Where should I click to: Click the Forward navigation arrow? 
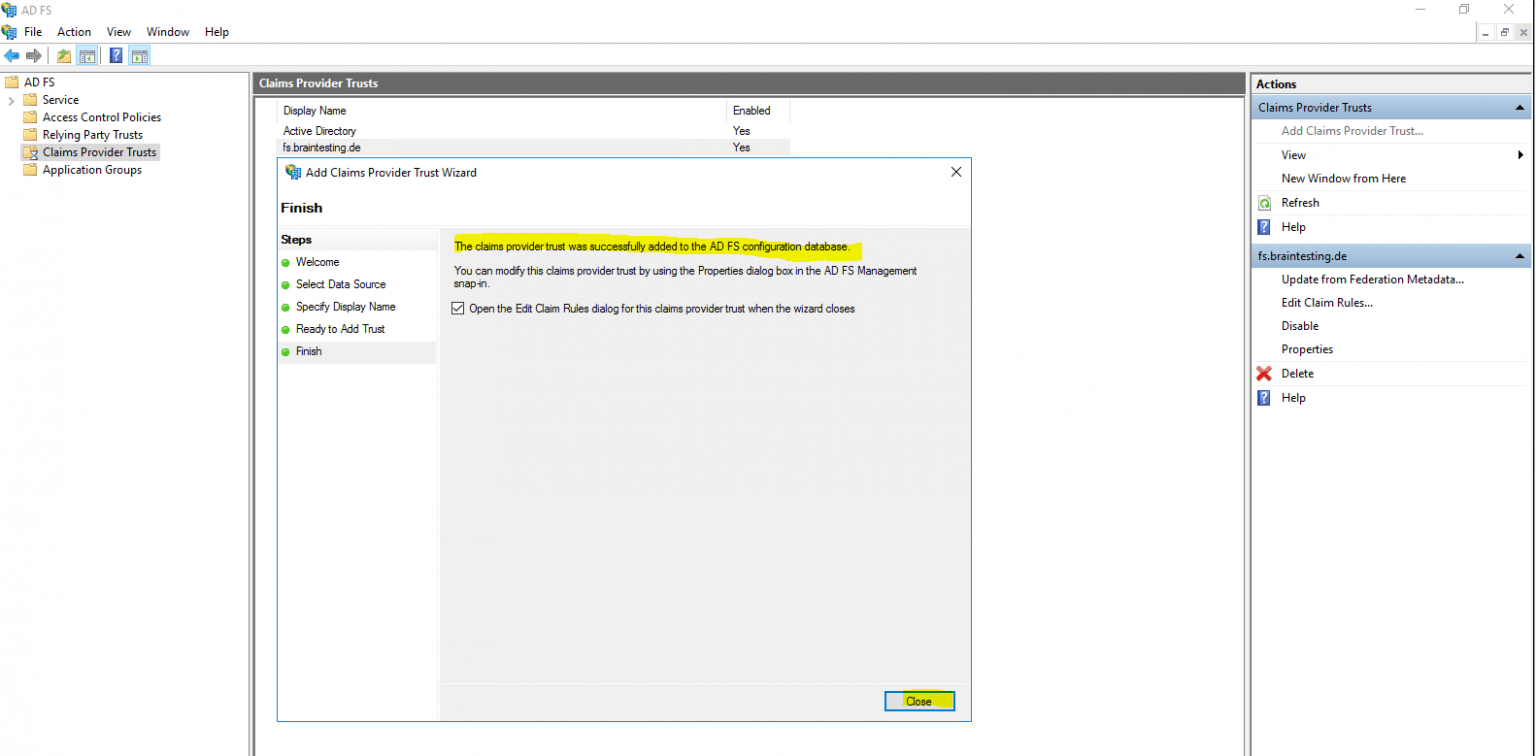coord(33,55)
